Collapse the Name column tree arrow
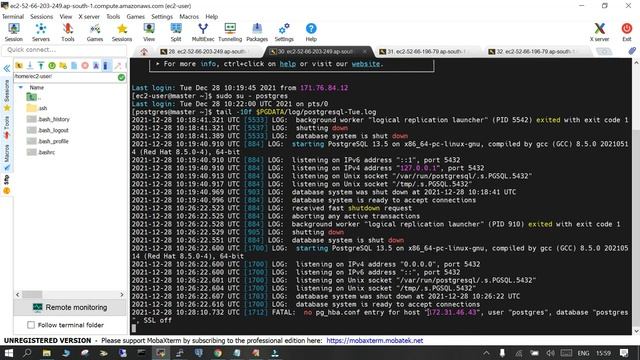 20,87
